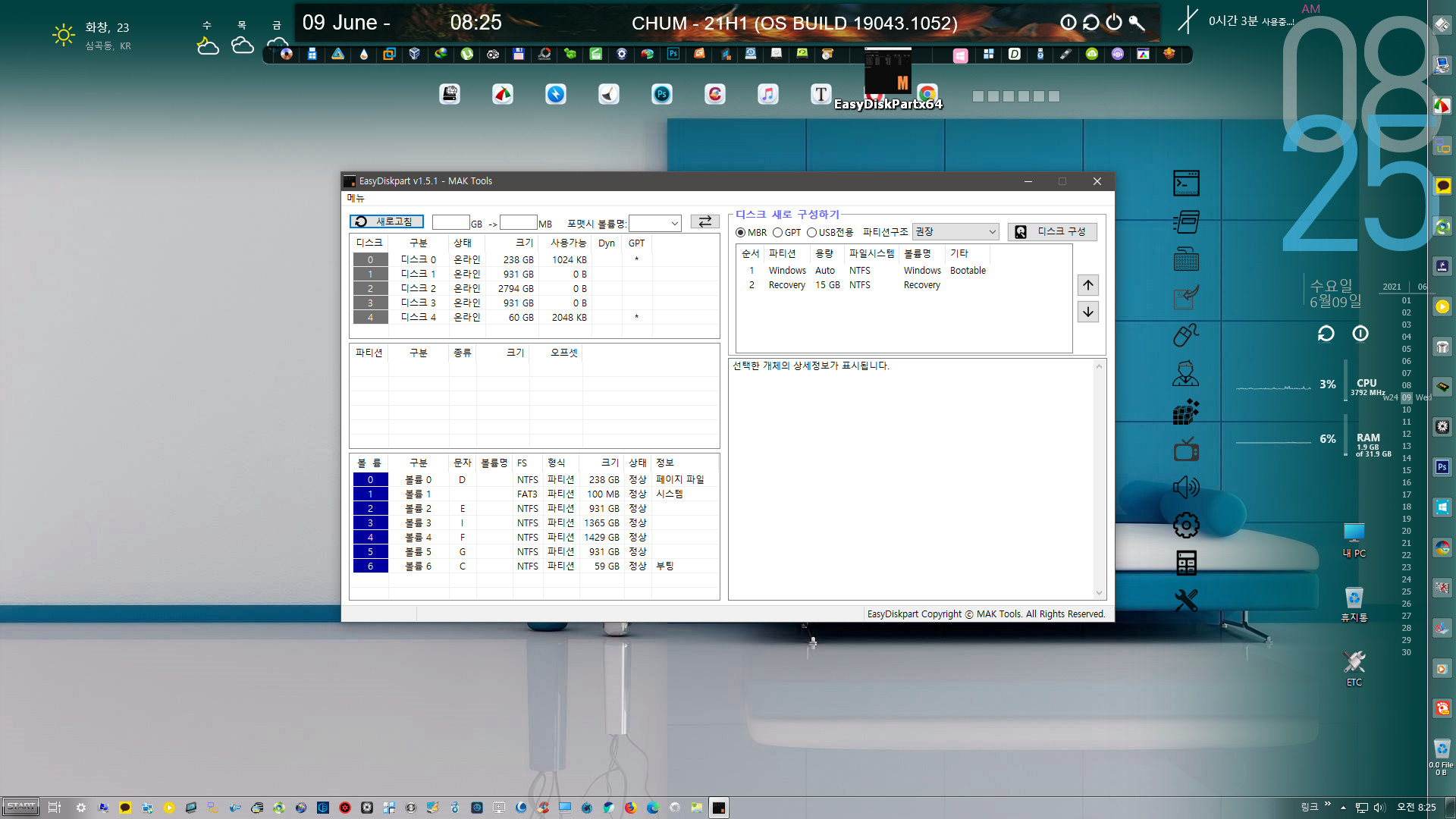The height and width of the screenshot is (819, 1456).
Task: Open the Edge icon on the taskbar
Action: pyautogui.click(x=653, y=808)
